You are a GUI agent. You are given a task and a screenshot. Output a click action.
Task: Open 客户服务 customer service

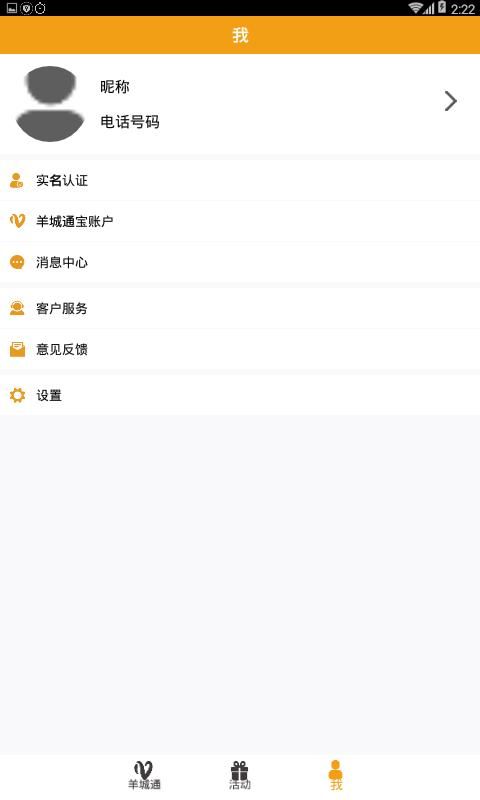pos(240,308)
